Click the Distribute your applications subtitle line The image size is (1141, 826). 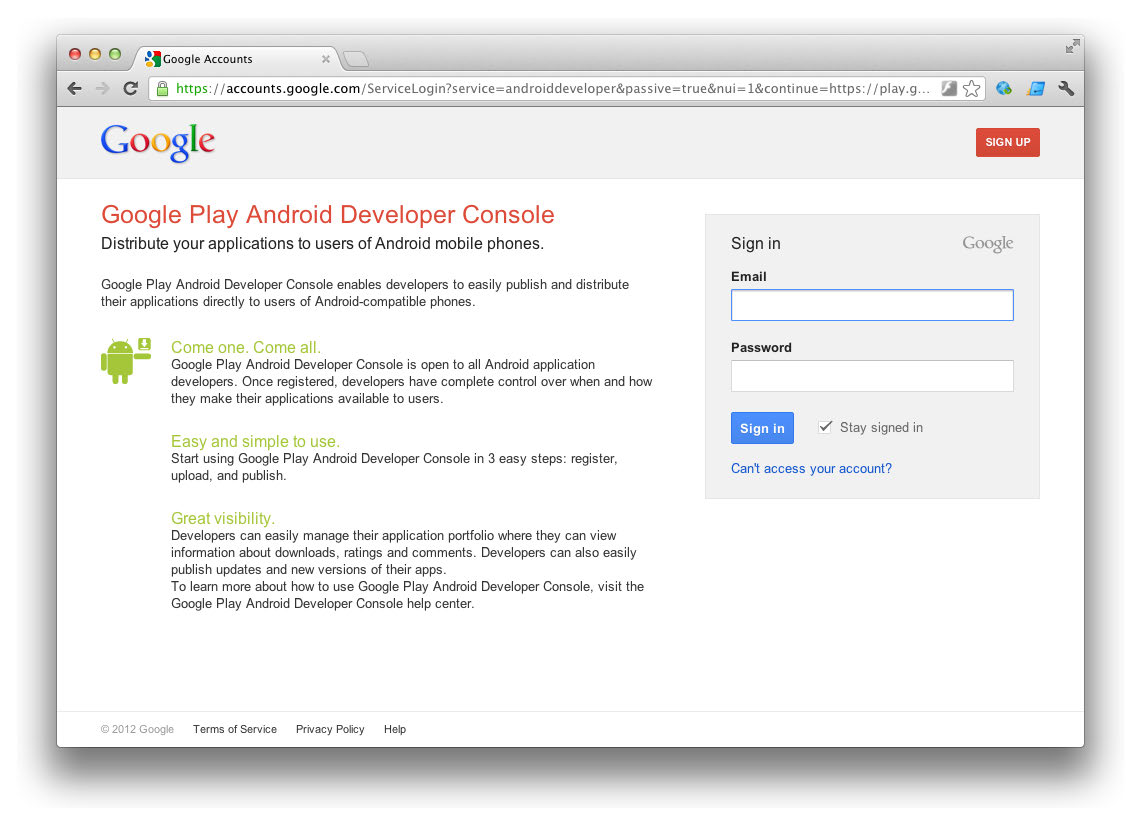pyautogui.click(x=322, y=244)
